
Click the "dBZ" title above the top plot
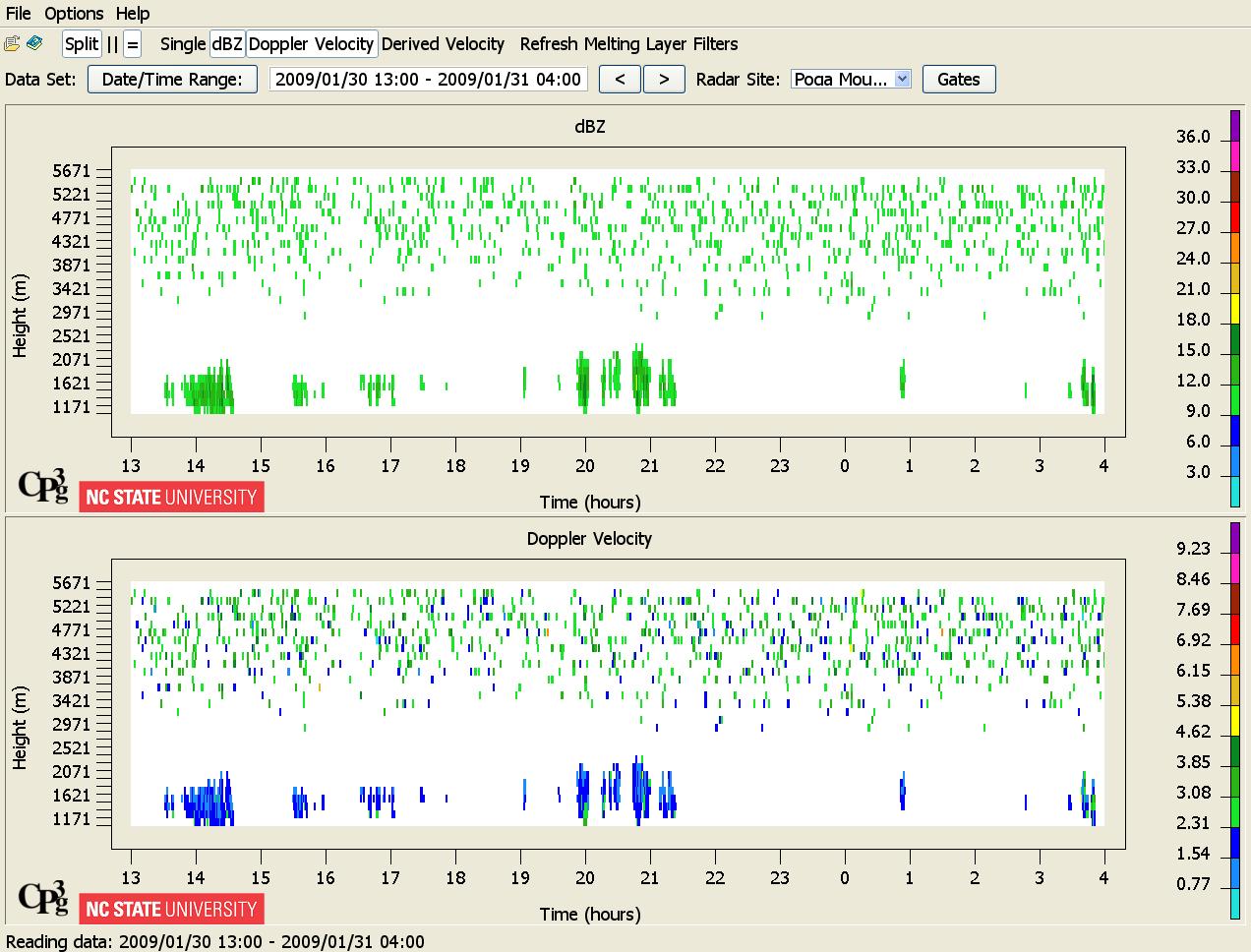pos(590,127)
